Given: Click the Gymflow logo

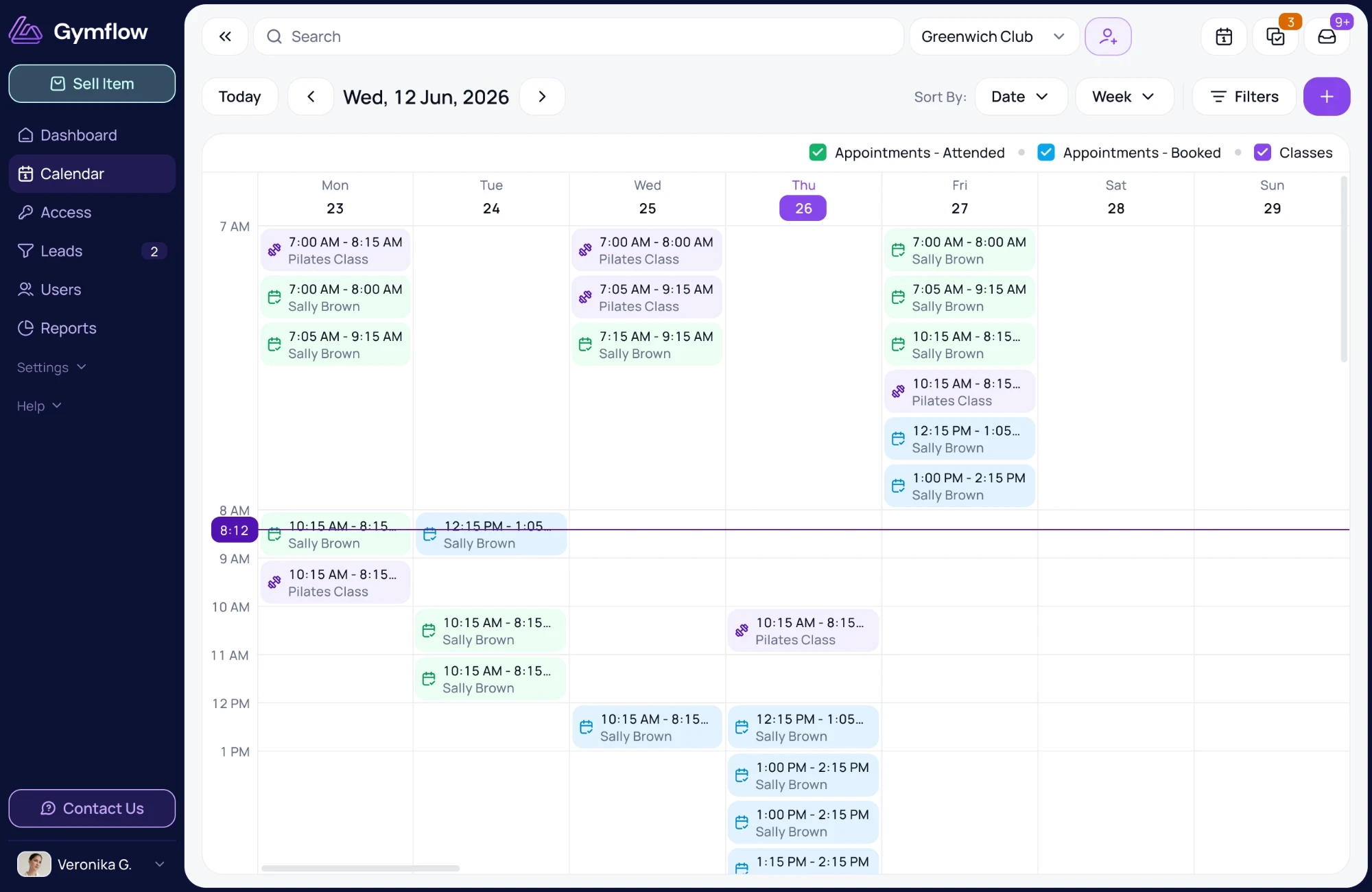Looking at the screenshot, I should [x=78, y=31].
